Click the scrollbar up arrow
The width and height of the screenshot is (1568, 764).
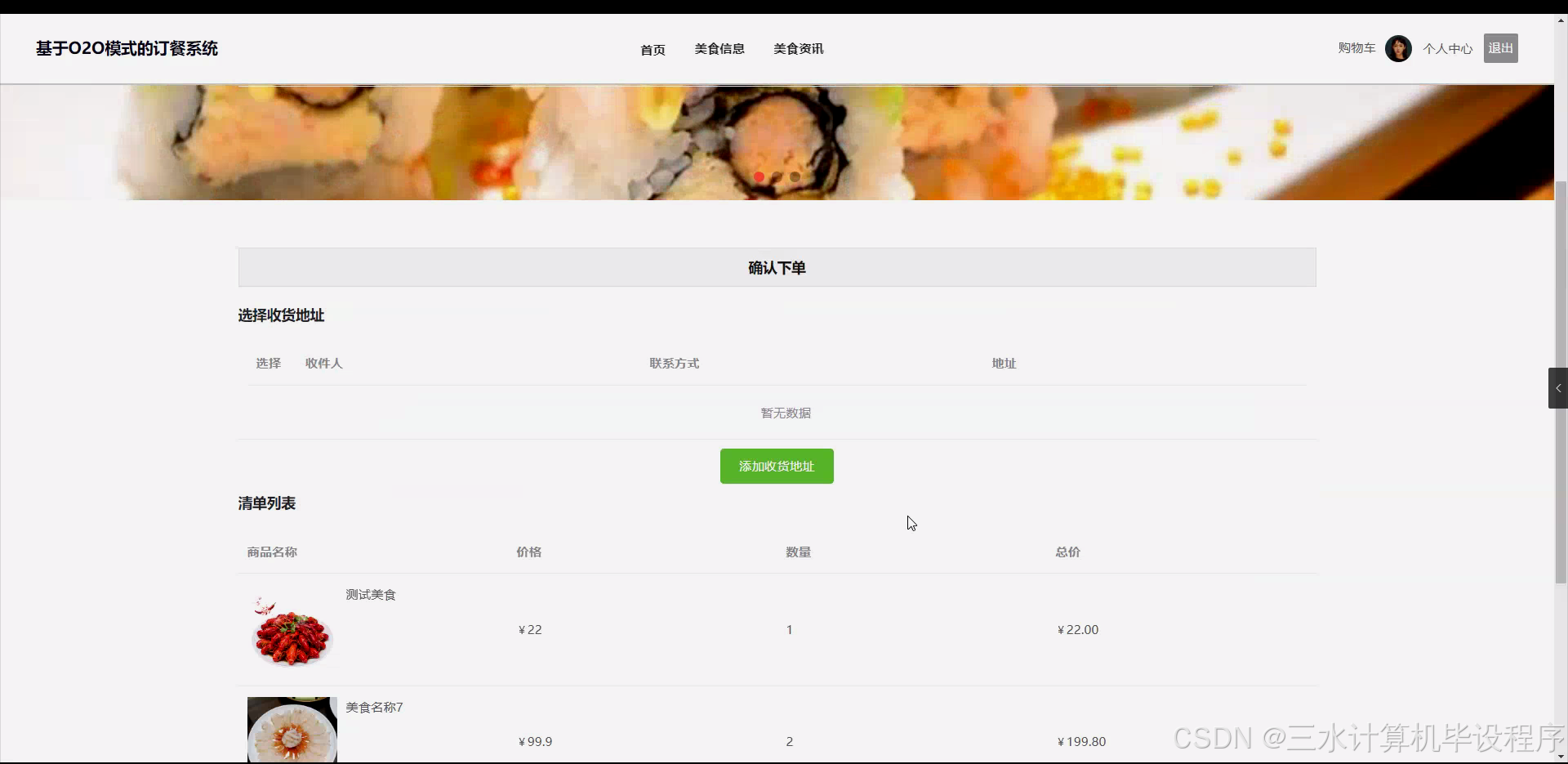click(x=1561, y=20)
